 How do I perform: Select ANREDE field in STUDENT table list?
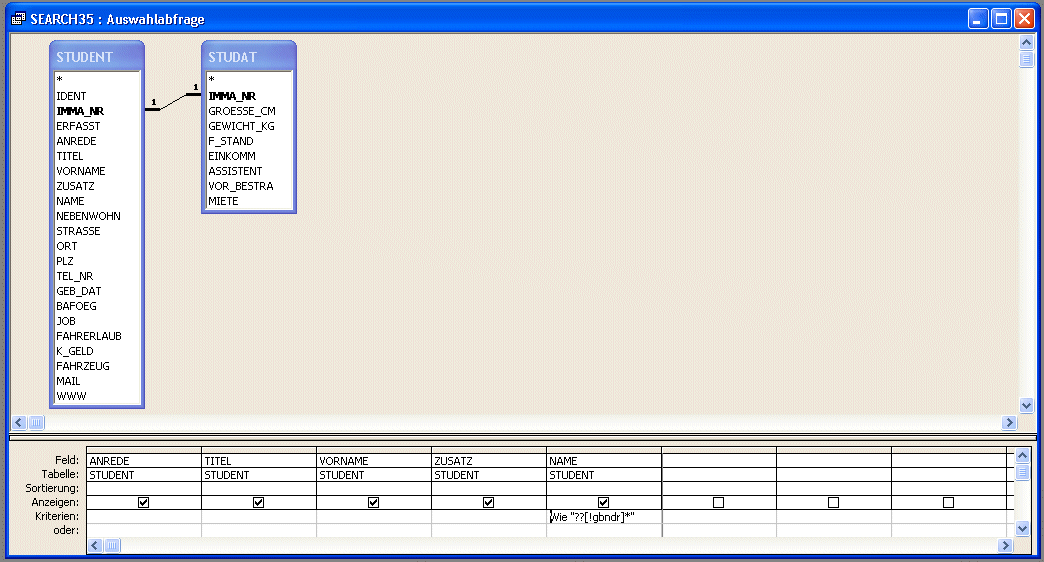(x=98, y=141)
